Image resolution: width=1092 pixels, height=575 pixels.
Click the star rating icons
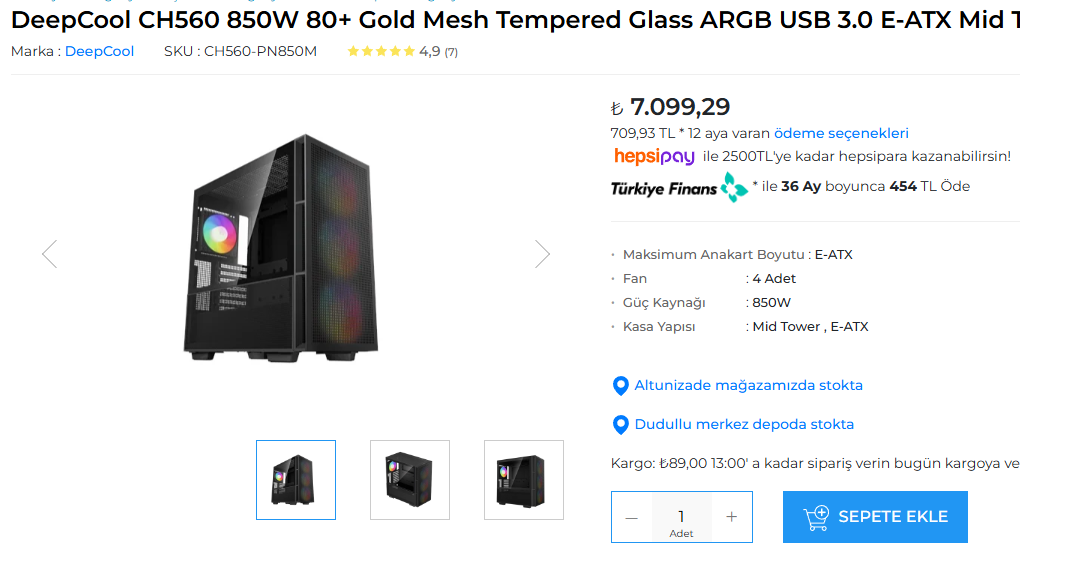pyautogui.click(x=380, y=51)
